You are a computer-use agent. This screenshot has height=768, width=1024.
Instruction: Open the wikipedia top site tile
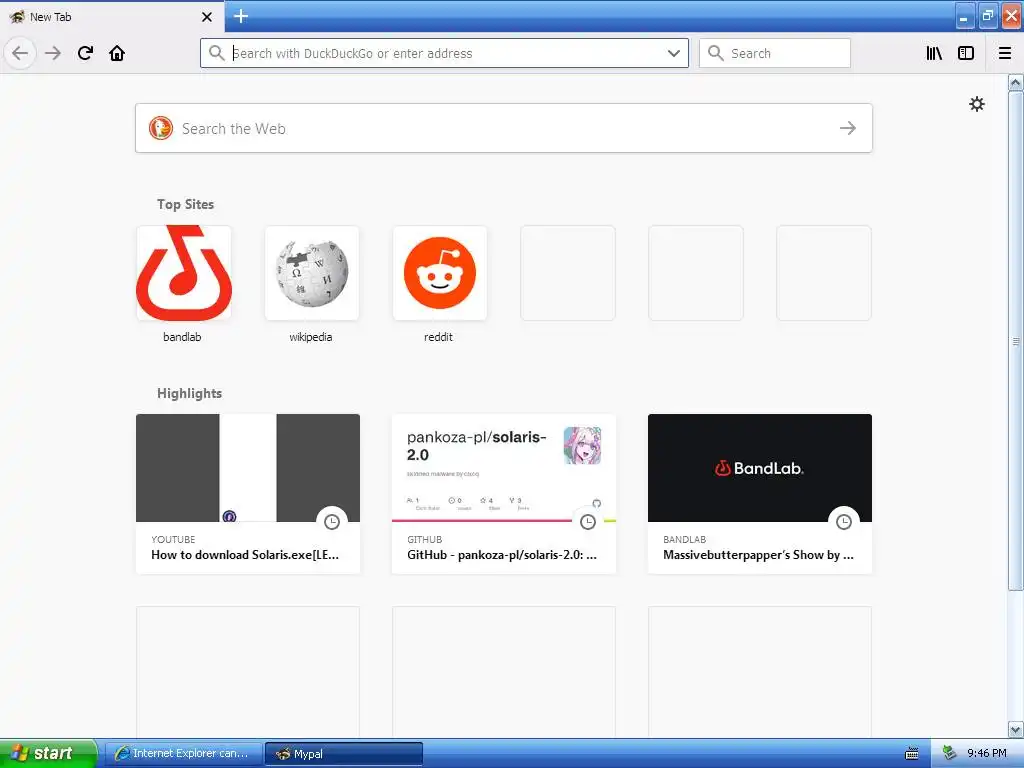tap(312, 273)
